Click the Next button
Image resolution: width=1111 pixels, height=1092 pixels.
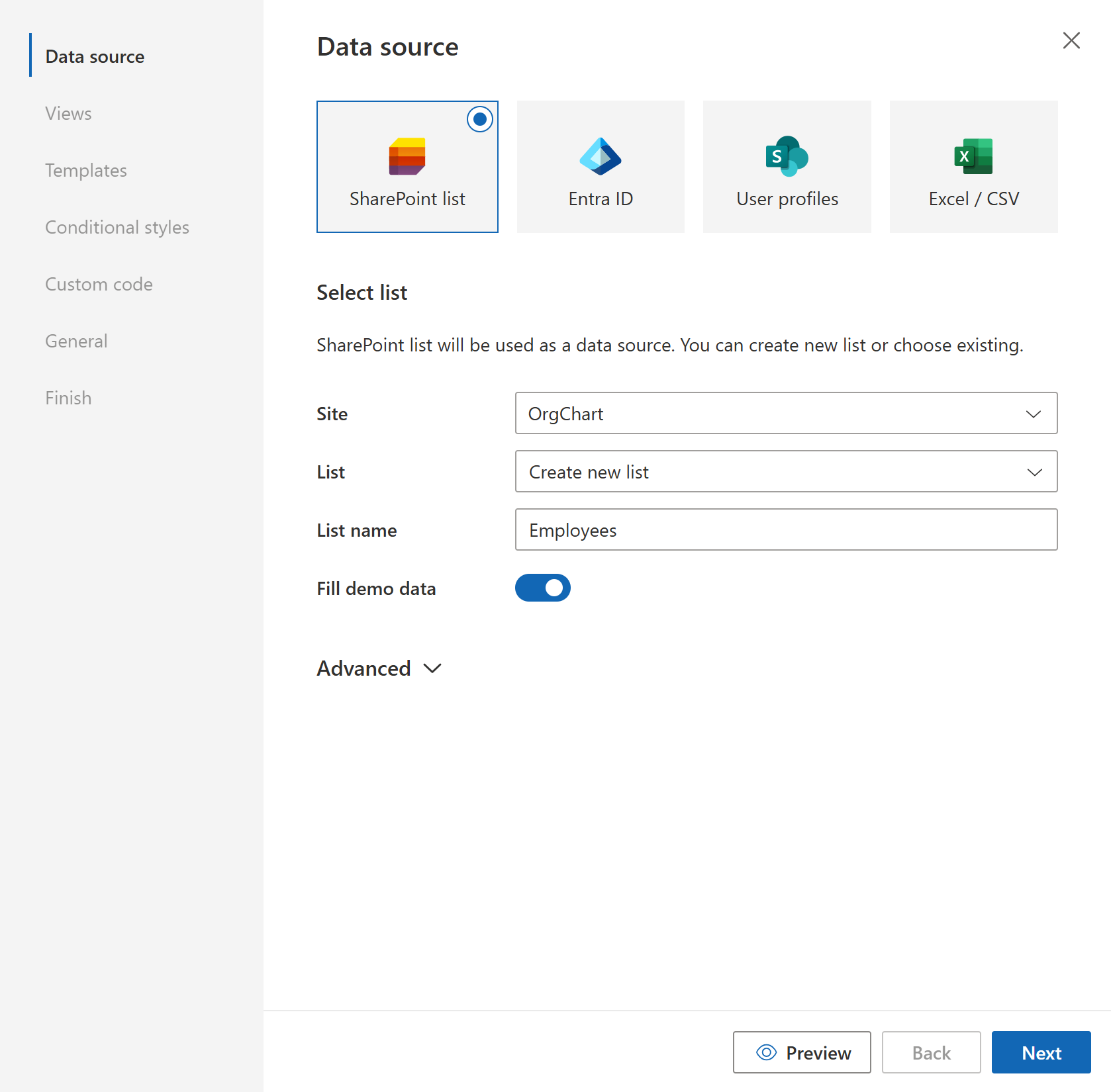(1040, 1052)
